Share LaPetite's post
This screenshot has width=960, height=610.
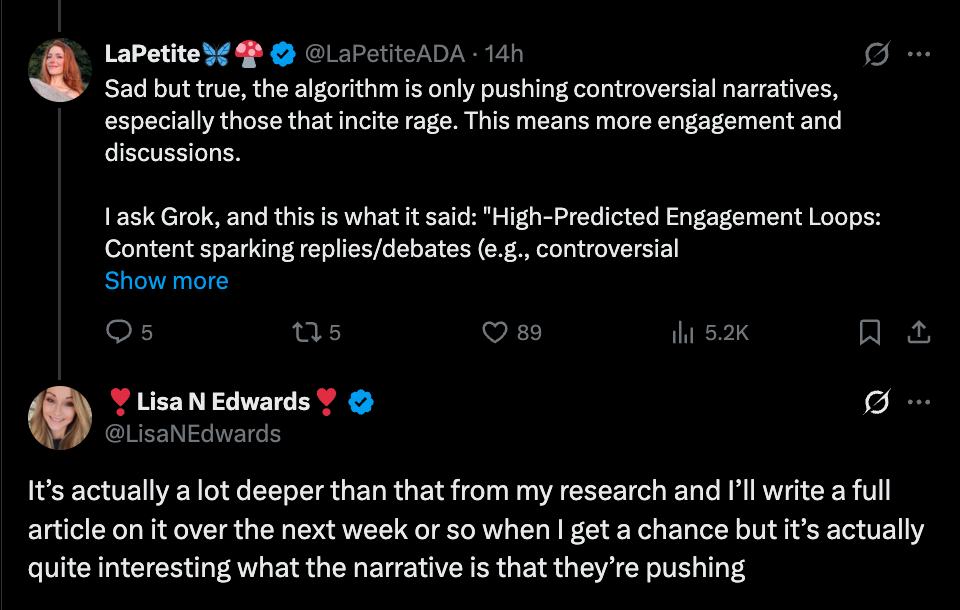(x=918, y=332)
